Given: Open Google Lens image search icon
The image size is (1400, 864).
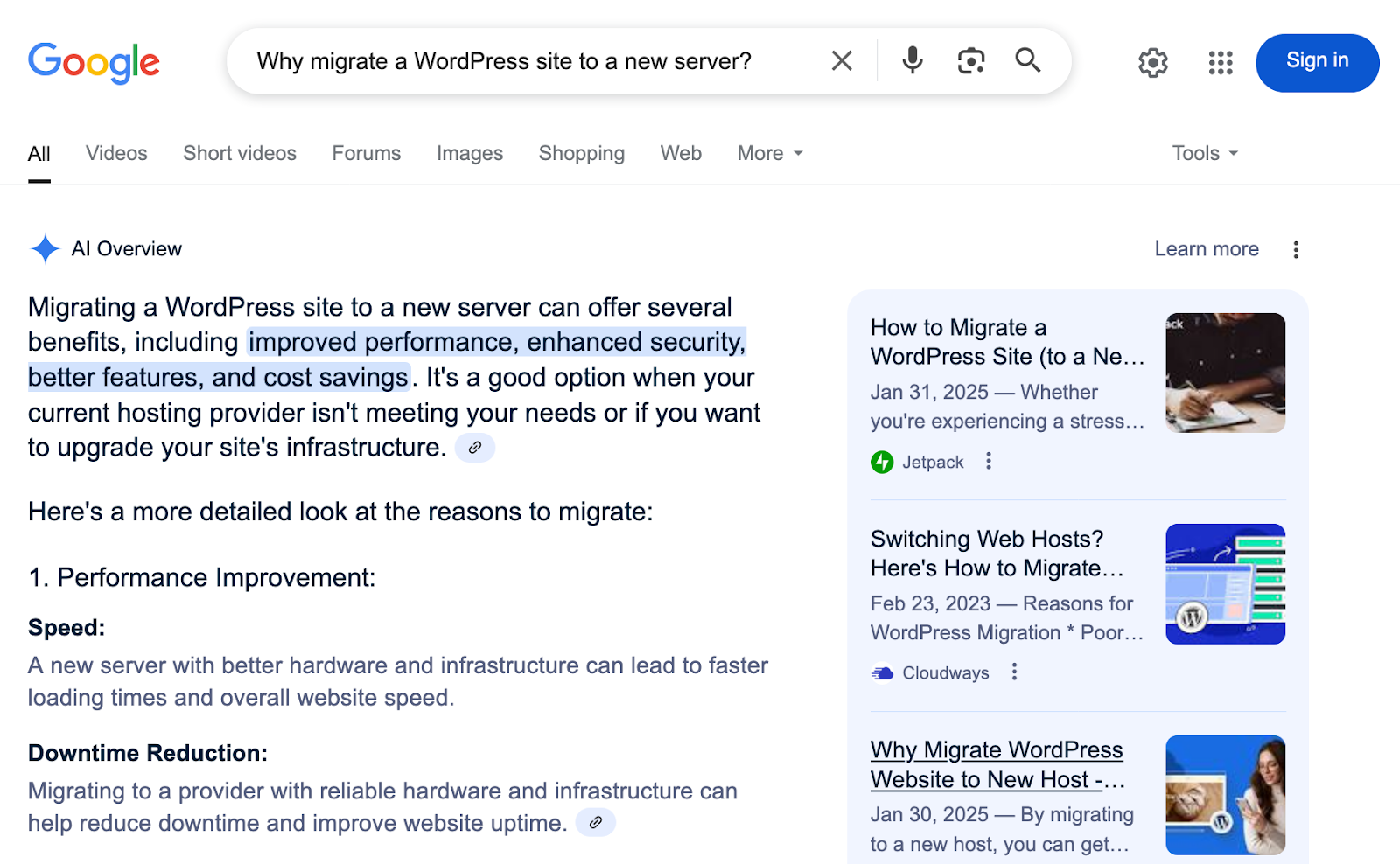Looking at the screenshot, I should (x=971, y=60).
